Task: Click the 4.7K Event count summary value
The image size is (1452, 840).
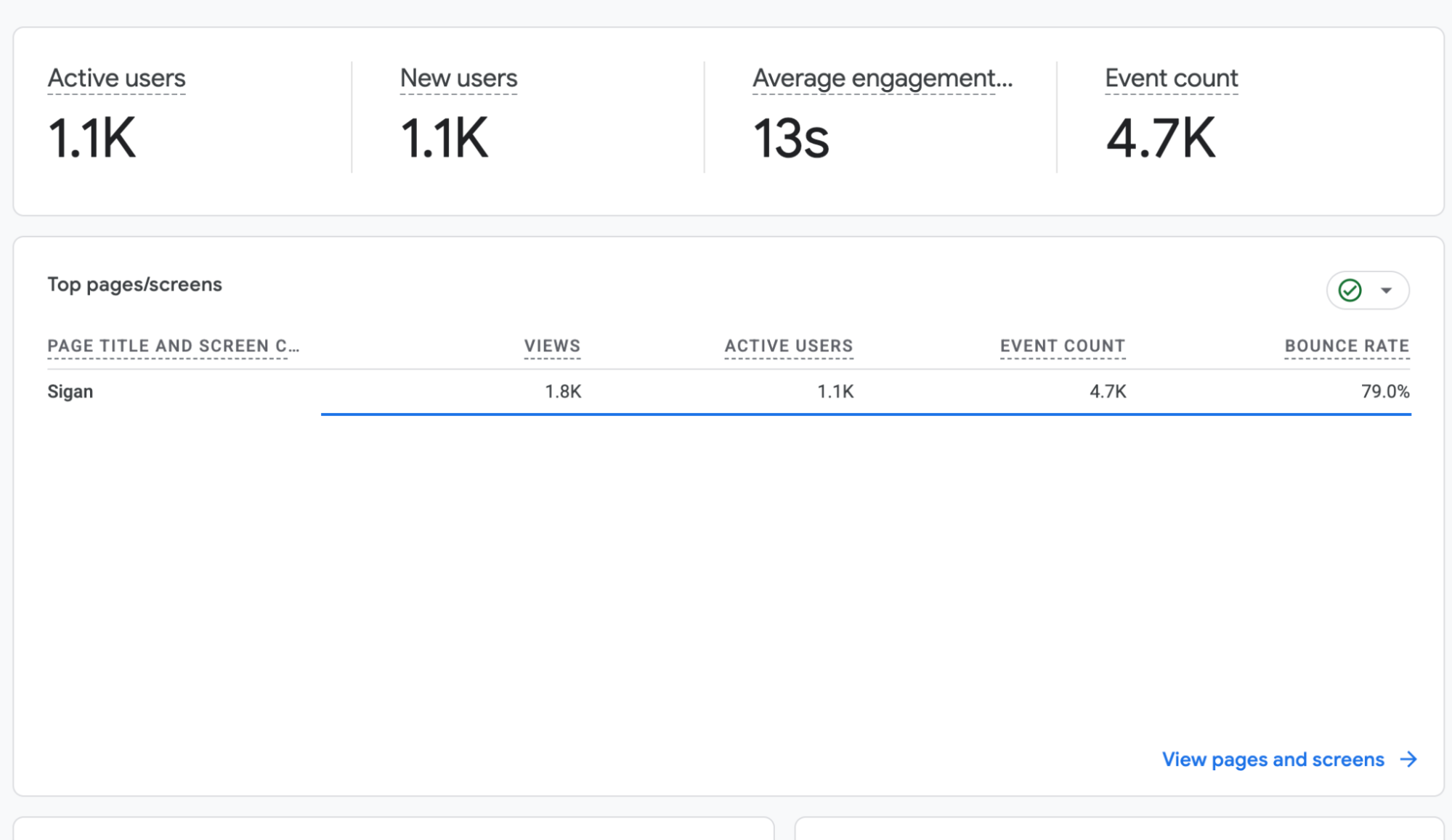Action: [1160, 138]
